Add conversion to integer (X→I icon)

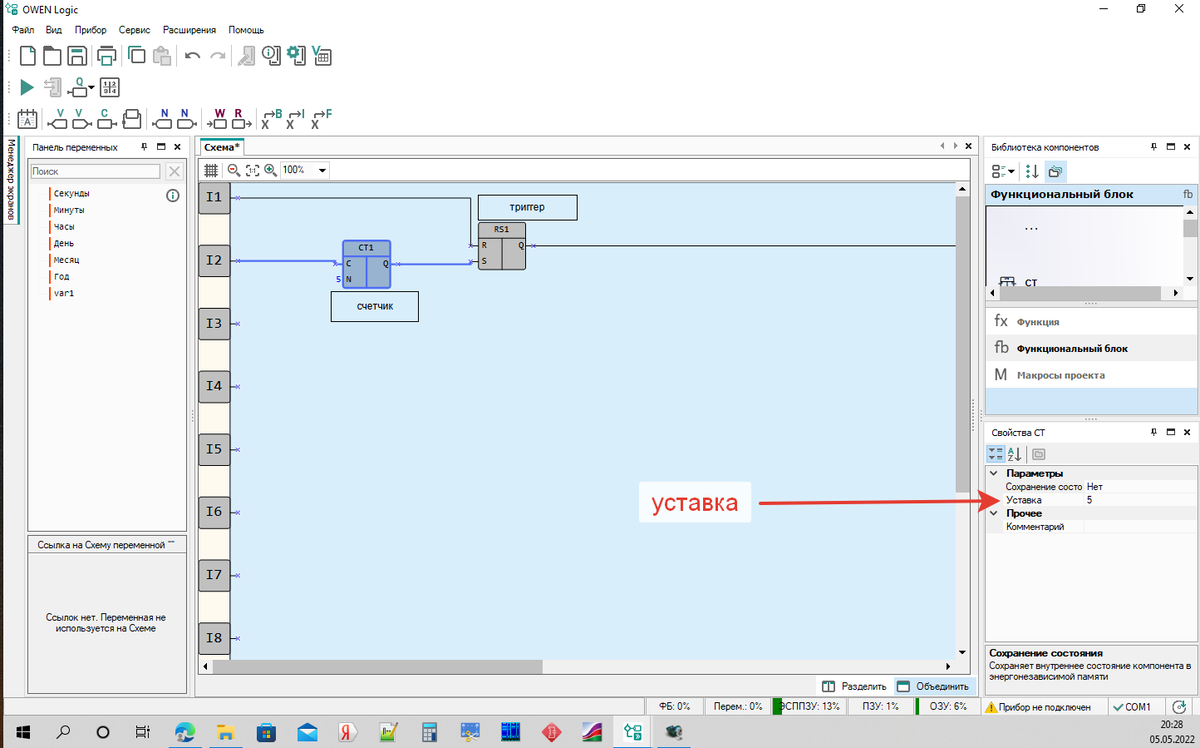[296, 119]
